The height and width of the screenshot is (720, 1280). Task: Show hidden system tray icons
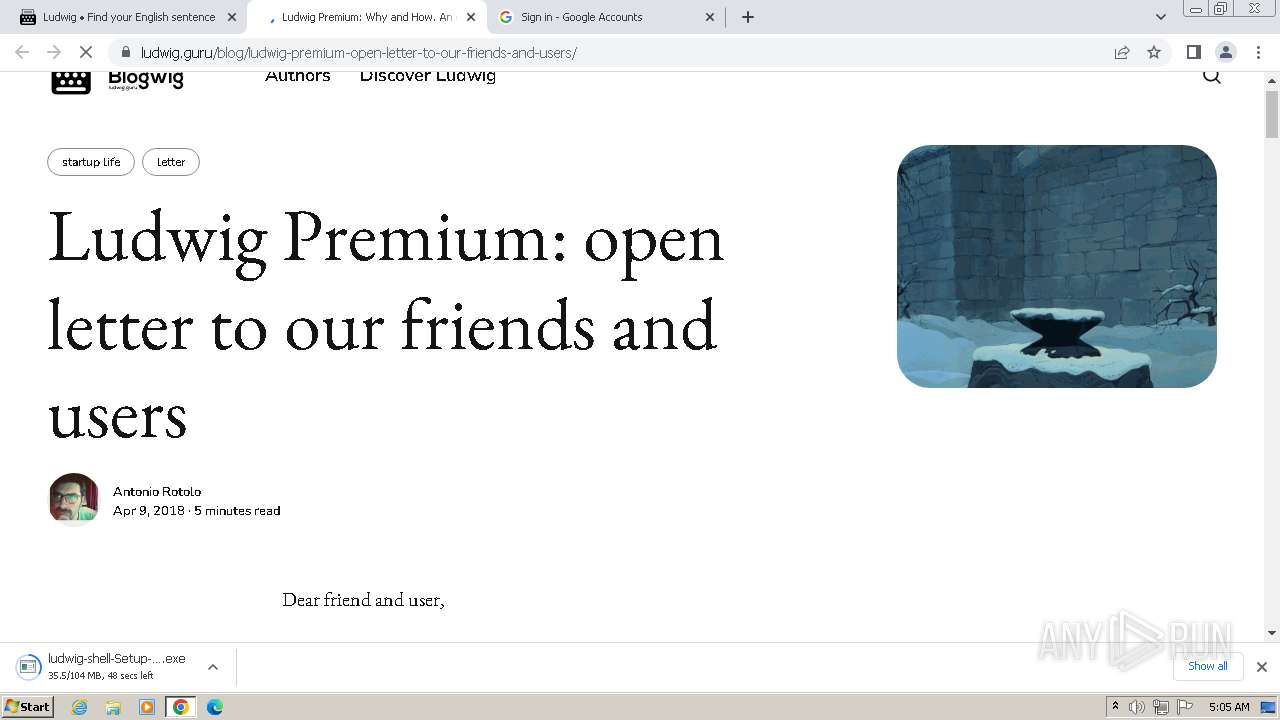coord(1115,707)
